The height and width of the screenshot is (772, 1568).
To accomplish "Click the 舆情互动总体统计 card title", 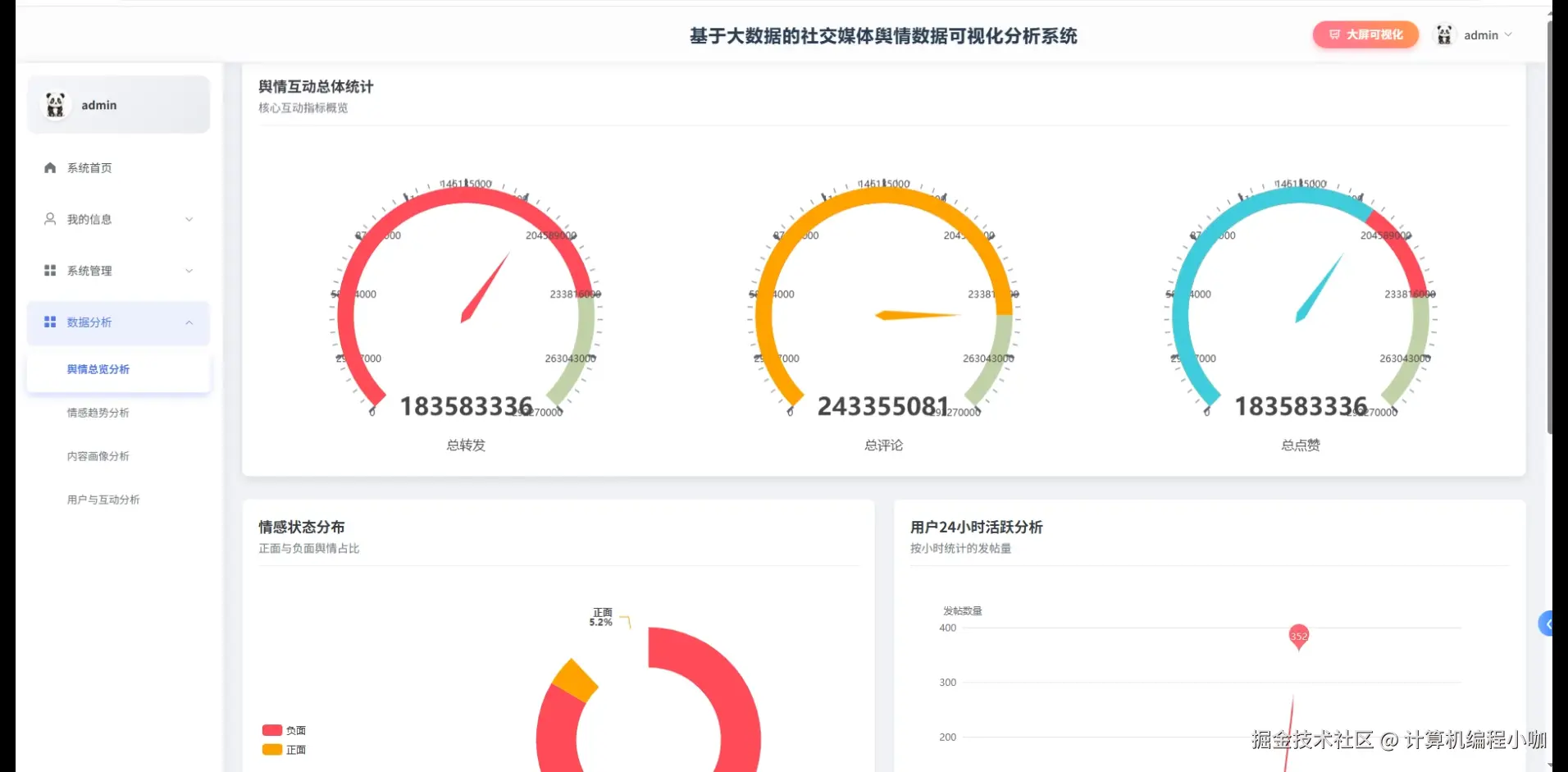I will point(316,87).
